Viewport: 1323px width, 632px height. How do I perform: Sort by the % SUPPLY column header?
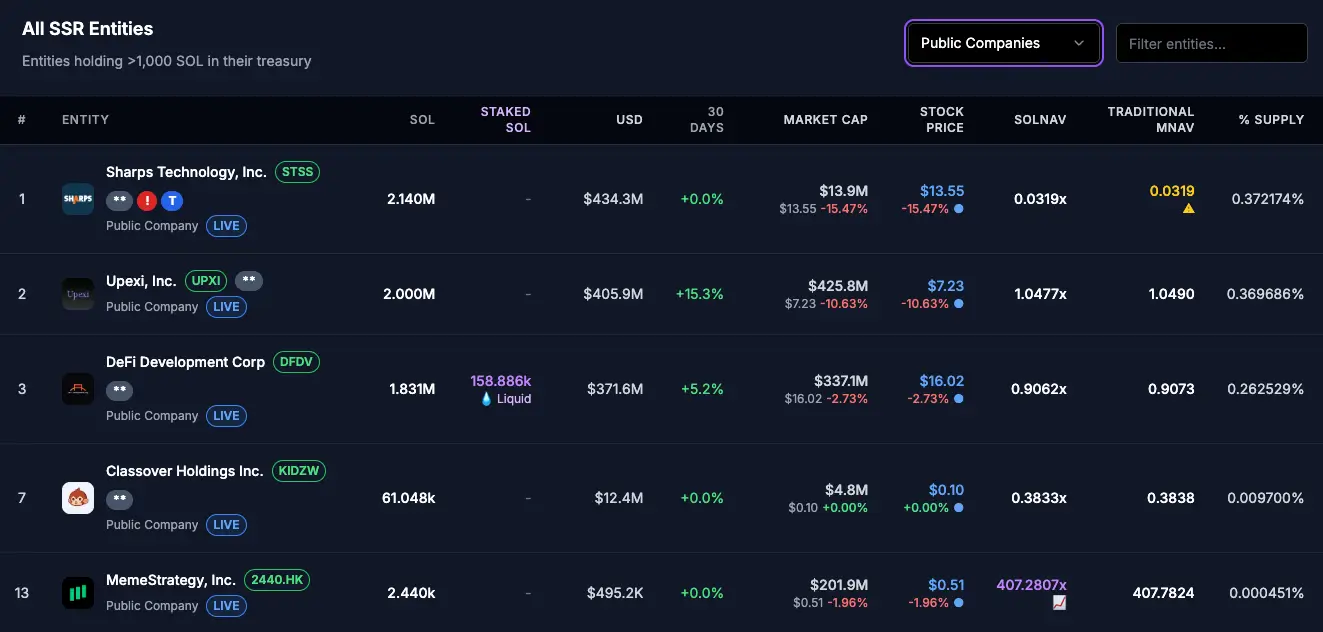coord(1272,120)
